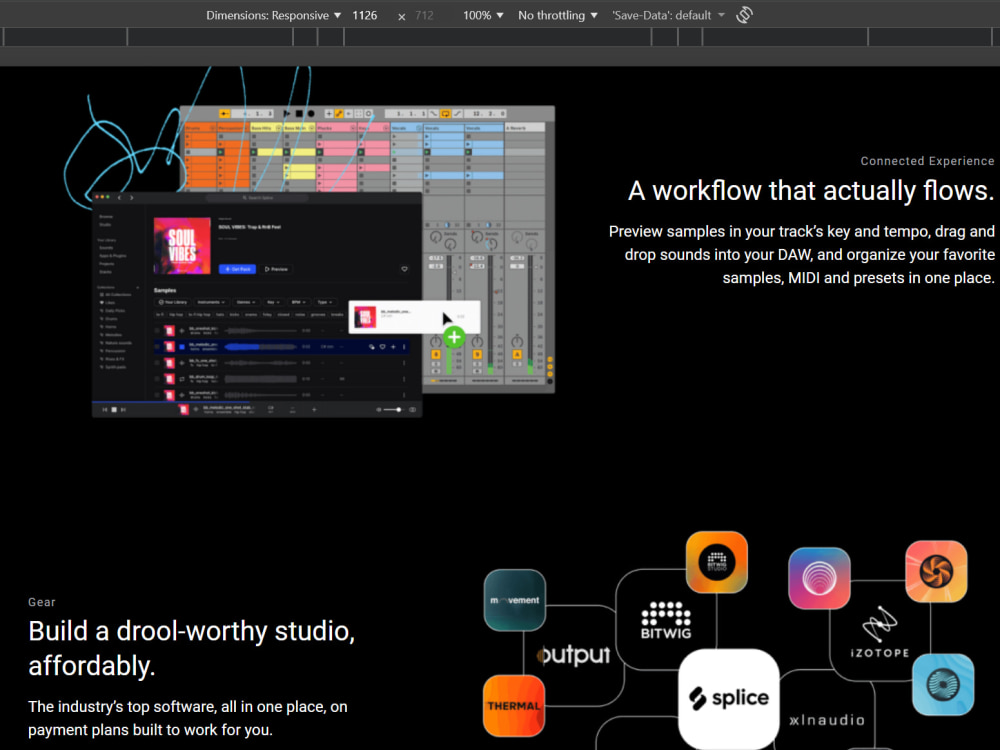Click the iZotope logo
This screenshot has height=750, width=1000.
pyautogui.click(x=879, y=632)
